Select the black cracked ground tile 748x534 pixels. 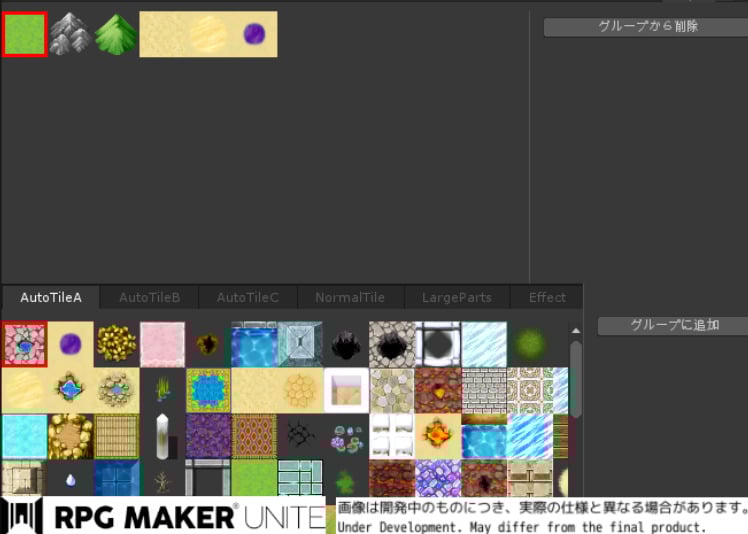[300, 436]
